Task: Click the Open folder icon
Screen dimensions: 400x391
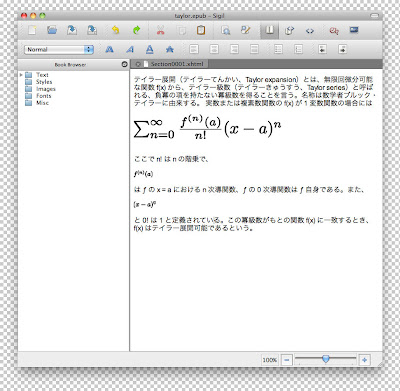Action: [52, 30]
